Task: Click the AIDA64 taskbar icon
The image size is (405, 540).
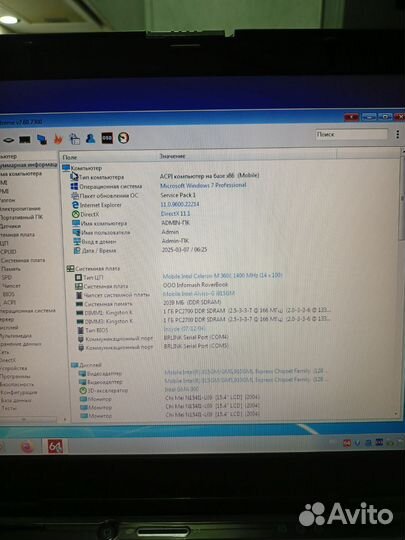Action: [55, 446]
